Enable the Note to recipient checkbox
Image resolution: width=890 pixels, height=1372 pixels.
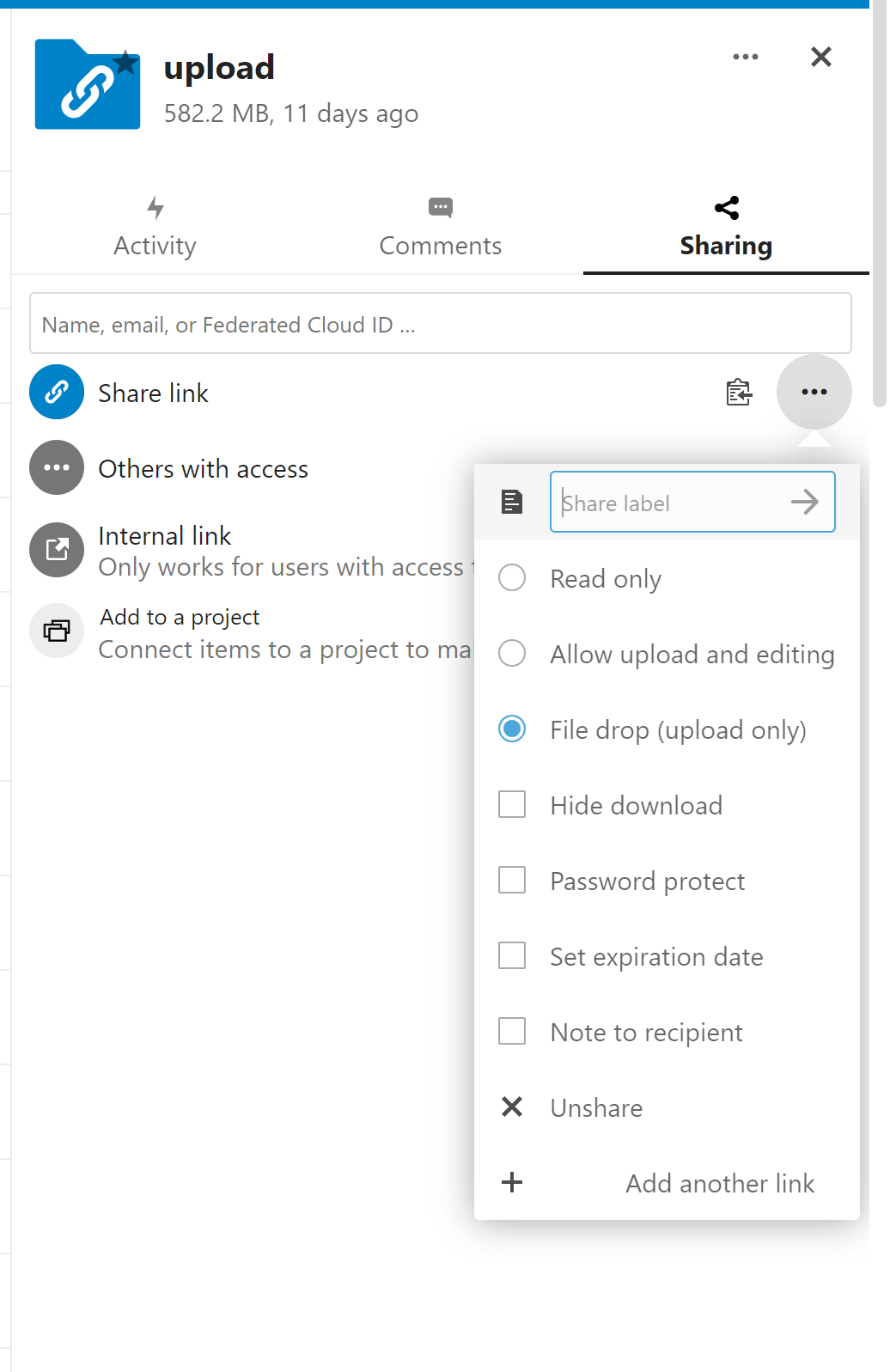tap(512, 1032)
